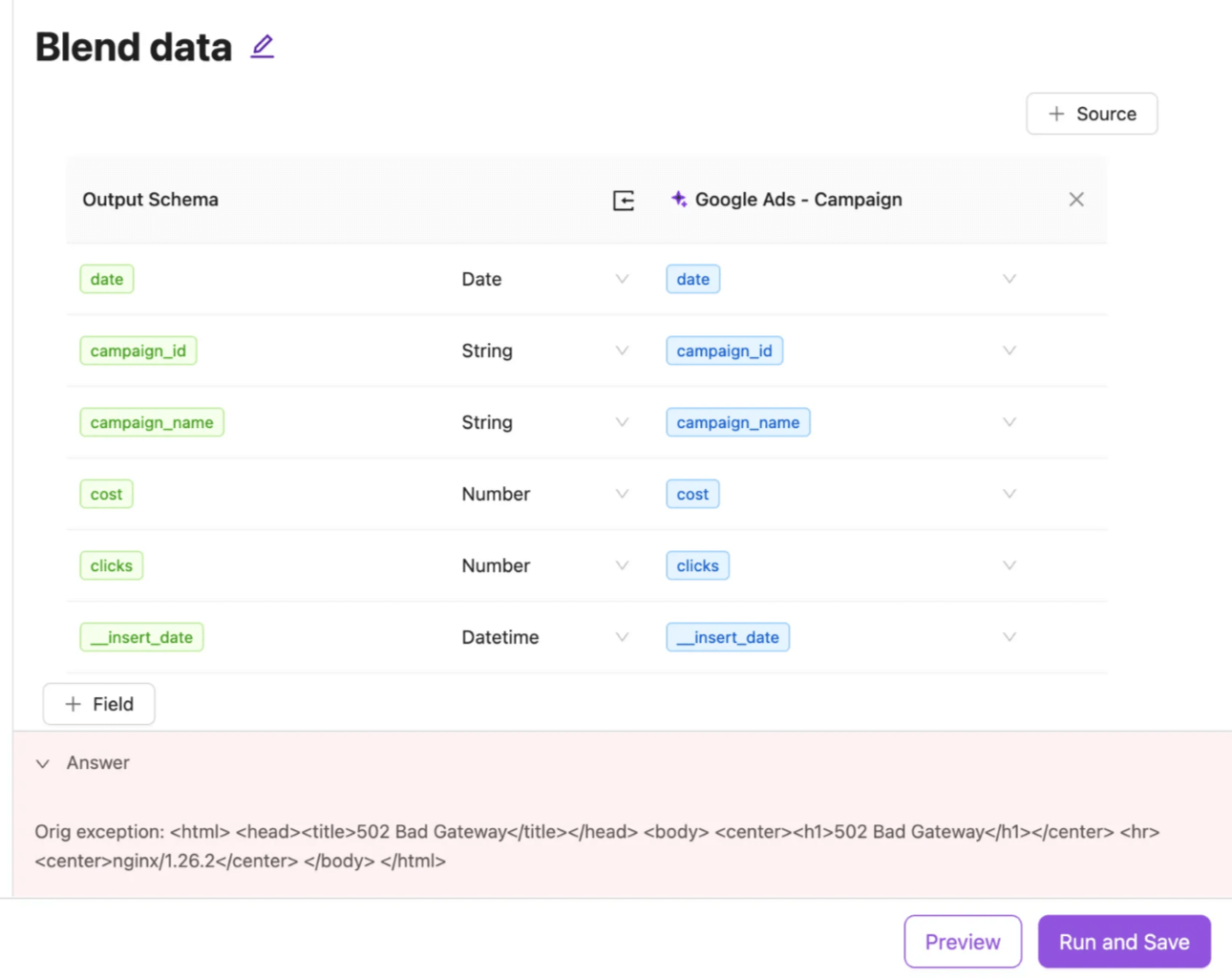
Task: Click the collapse panel icon next to Output Schema
Action: [x=623, y=200]
